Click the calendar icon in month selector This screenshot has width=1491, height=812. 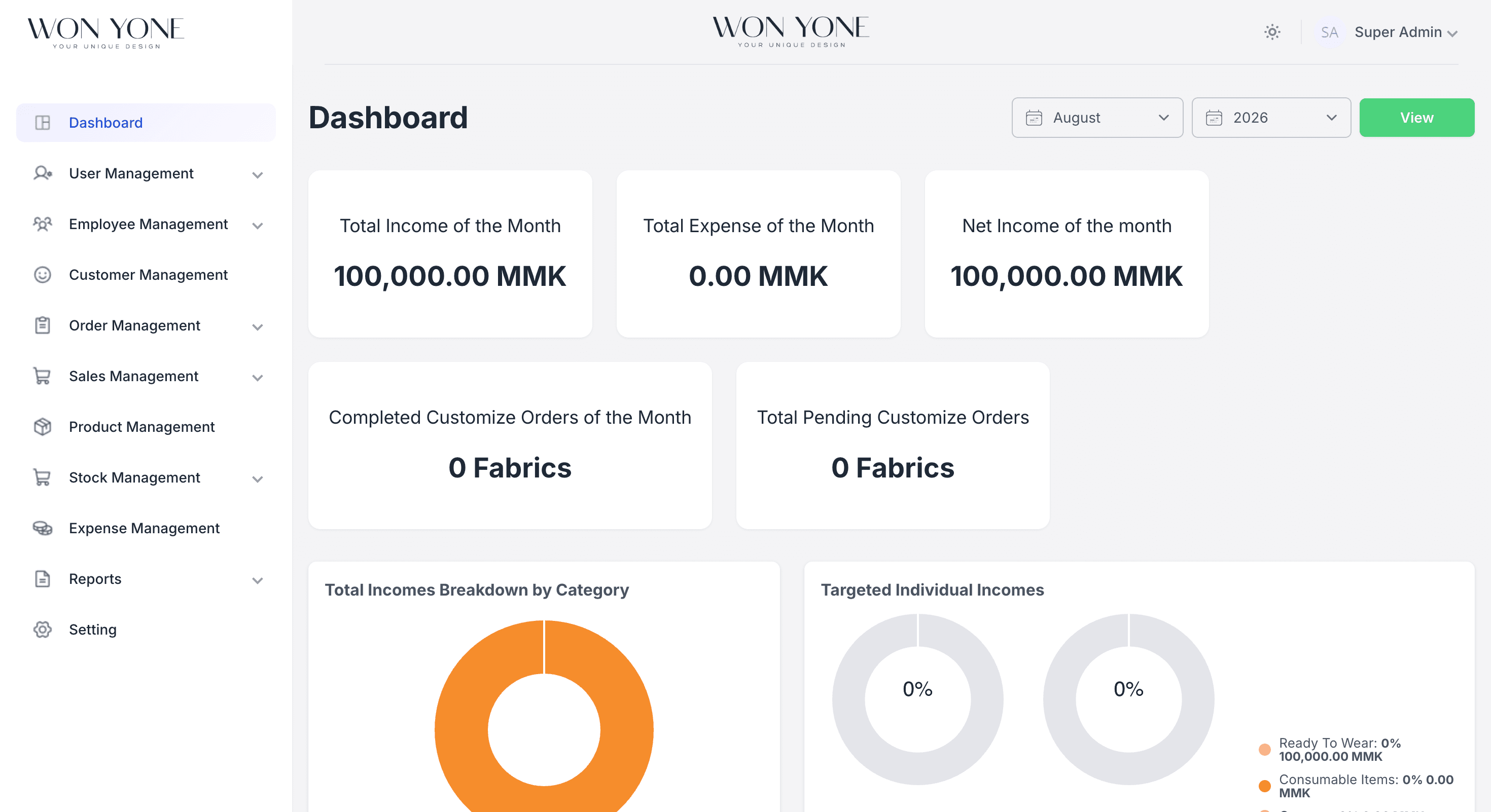[x=1034, y=118]
